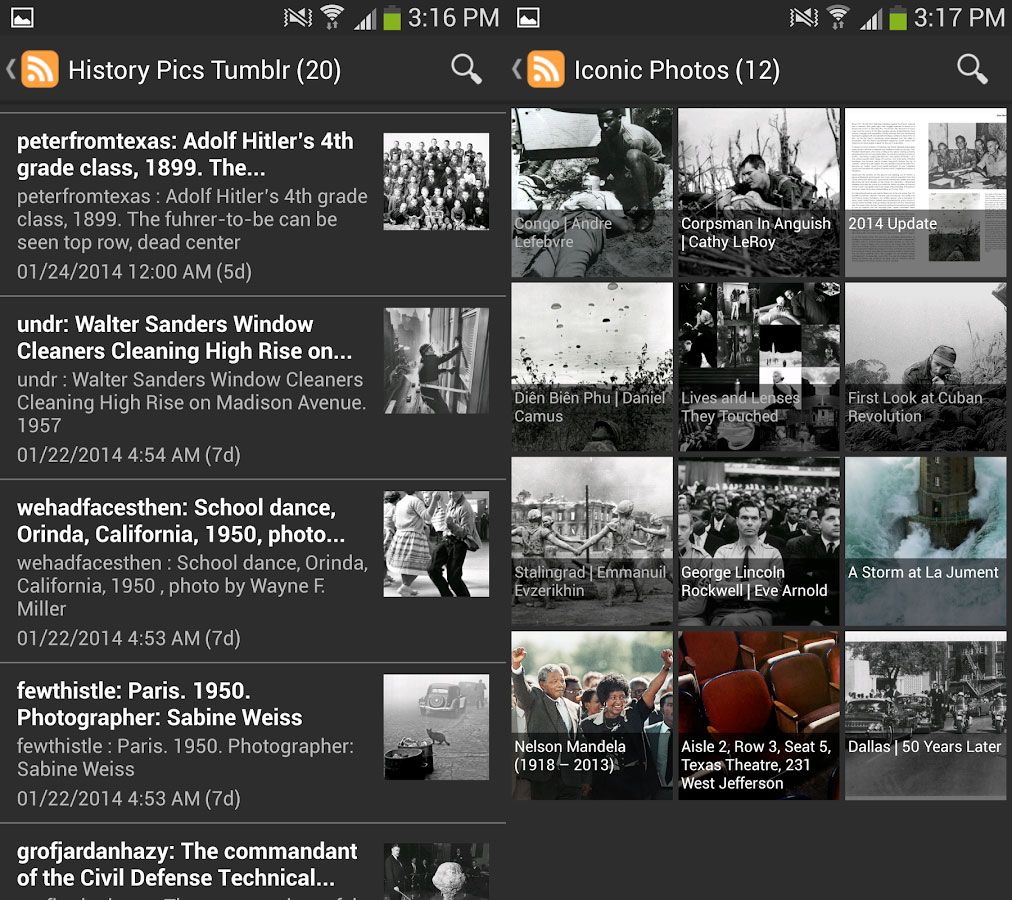Open the Stalingrad | Emmanuil Evzerikhin tile
1012x900 pixels.
click(592, 541)
